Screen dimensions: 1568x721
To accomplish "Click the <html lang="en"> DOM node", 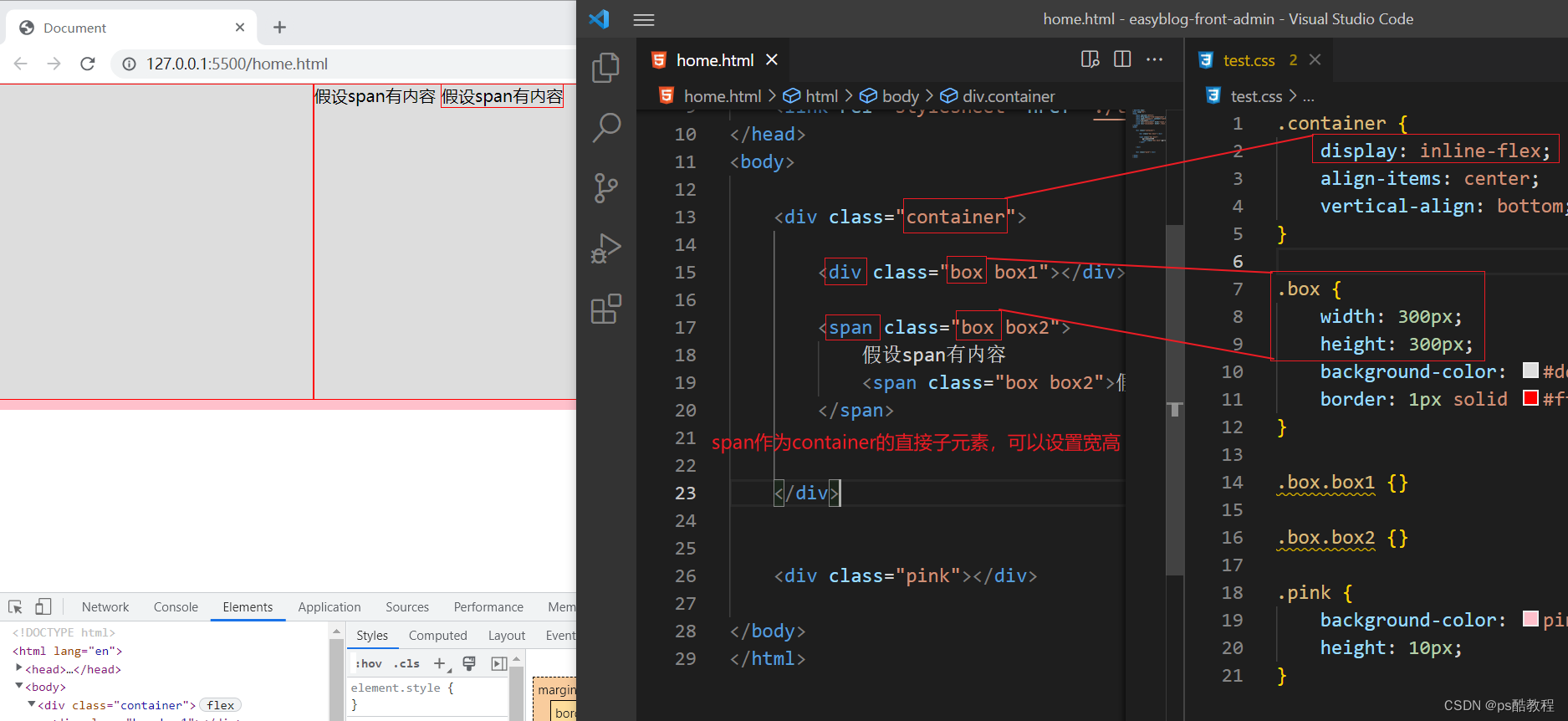I will tap(67, 651).
